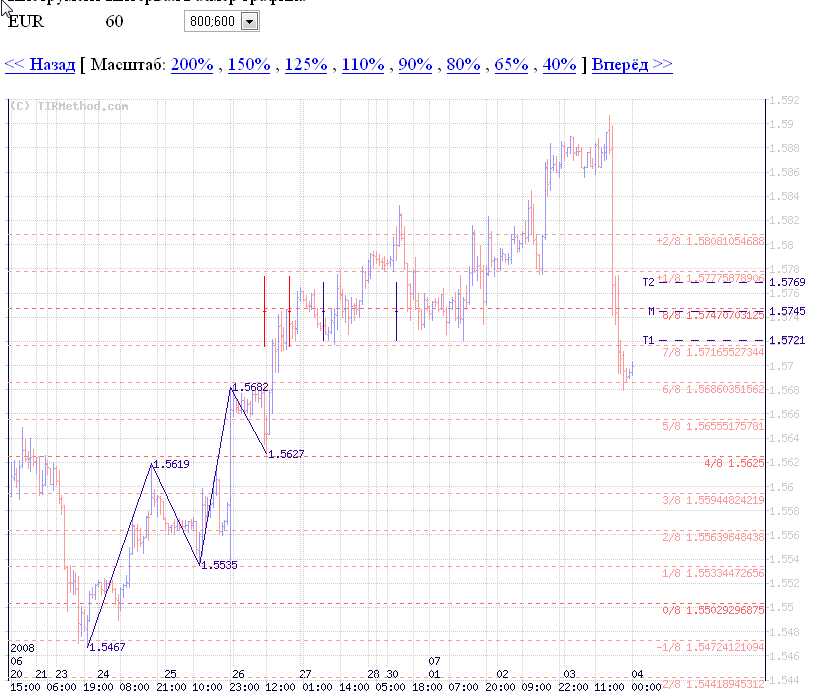
Task: Shrink chart using the 90% link
Action: pos(416,65)
